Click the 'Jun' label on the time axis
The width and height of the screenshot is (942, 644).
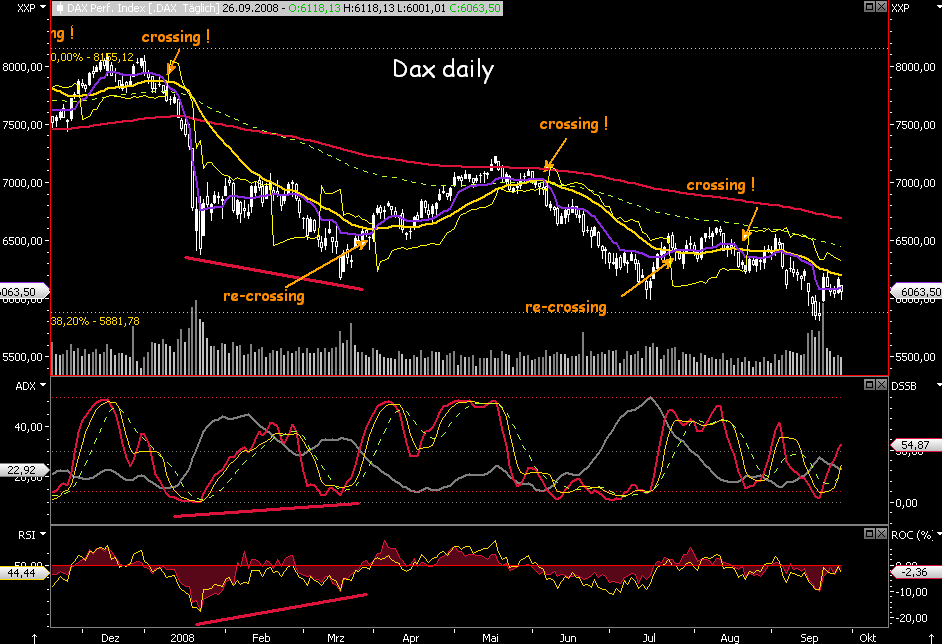pyautogui.click(x=568, y=638)
